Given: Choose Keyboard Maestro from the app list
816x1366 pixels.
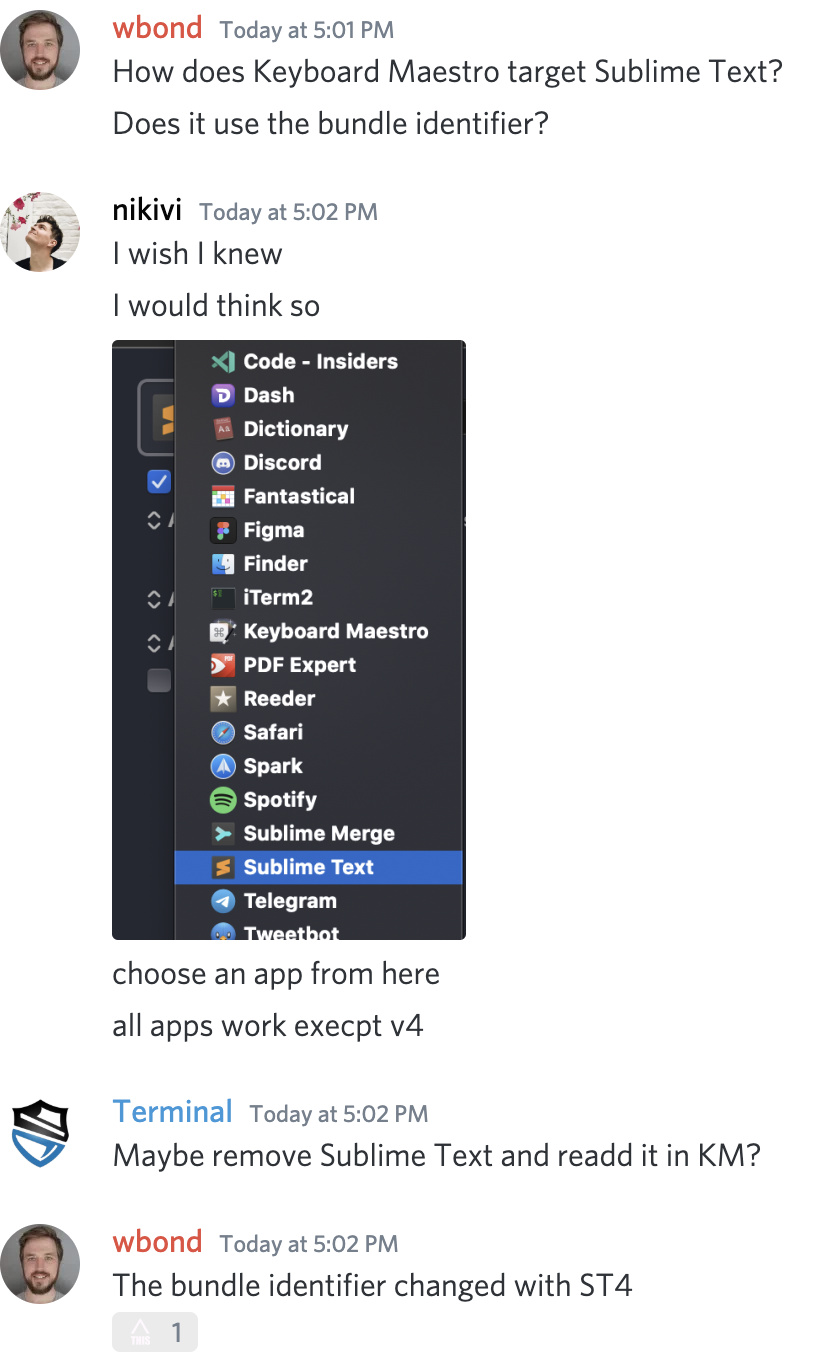Looking at the screenshot, I should [318, 631].
